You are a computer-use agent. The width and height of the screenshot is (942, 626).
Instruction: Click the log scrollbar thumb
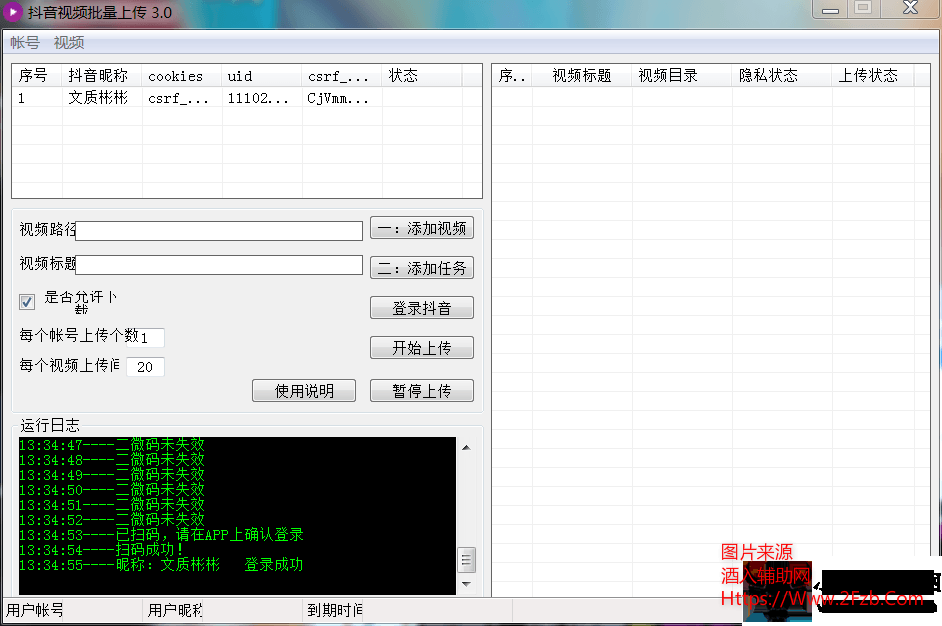[x=466, y=559]
